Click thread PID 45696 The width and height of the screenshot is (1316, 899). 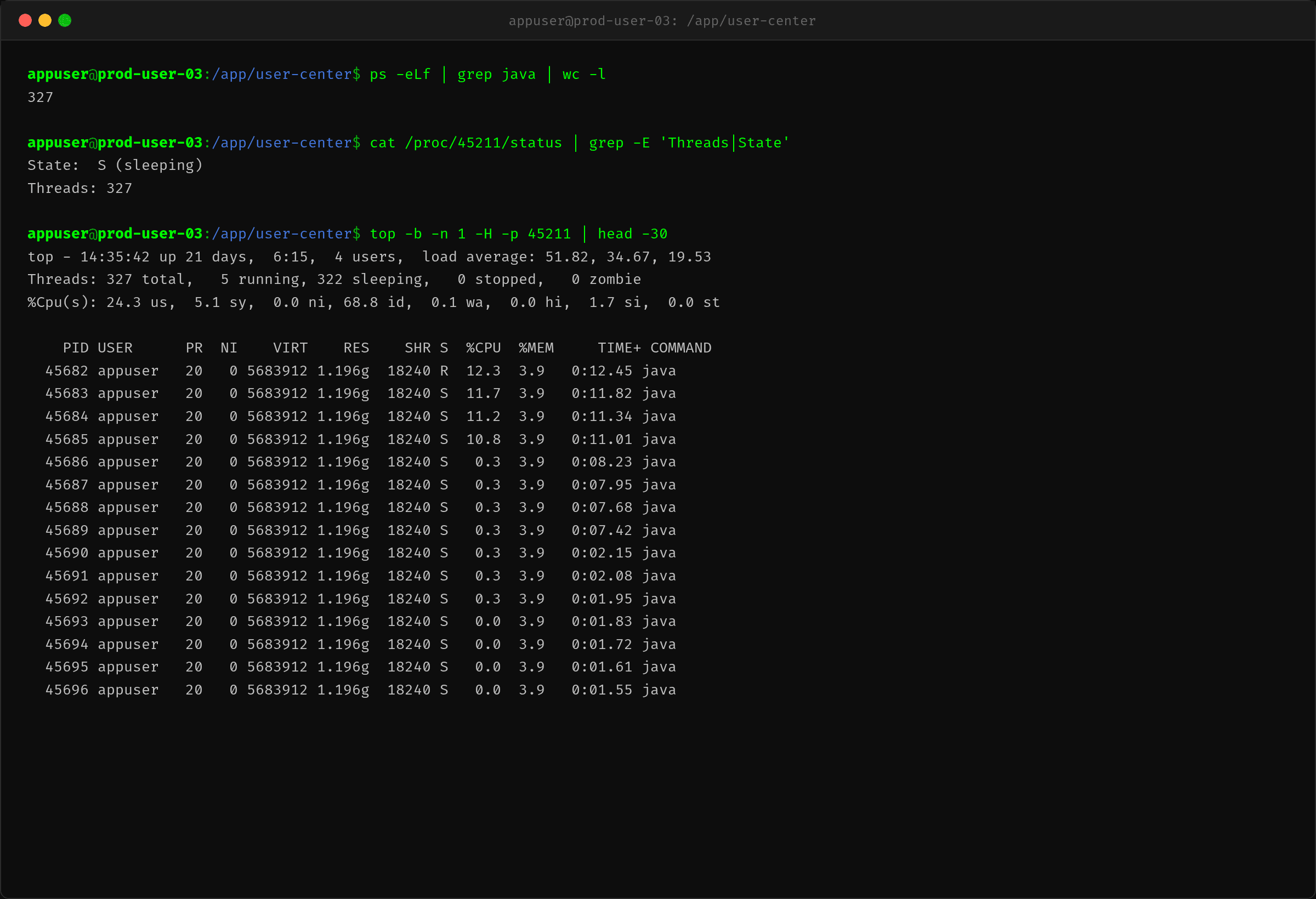pyautogui.click(x=67, y=690)
